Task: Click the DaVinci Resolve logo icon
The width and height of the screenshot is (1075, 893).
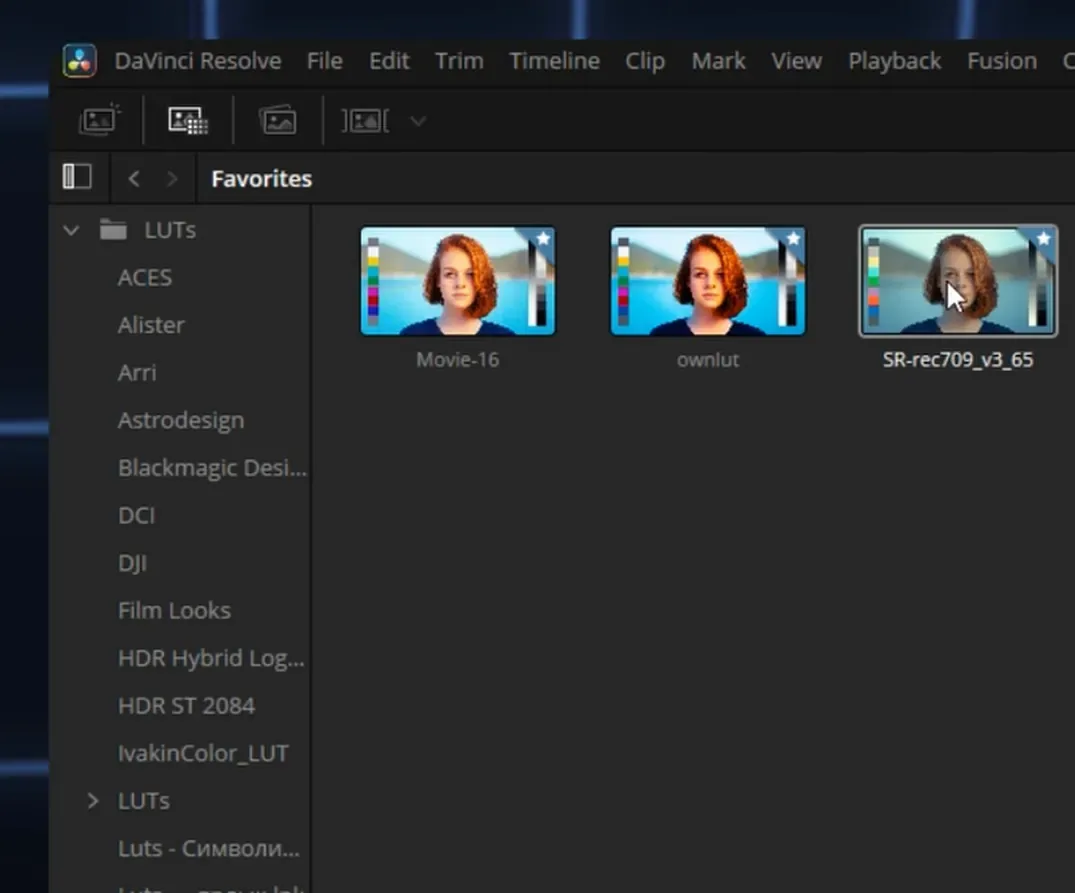Action: click(x=80, y=61)
